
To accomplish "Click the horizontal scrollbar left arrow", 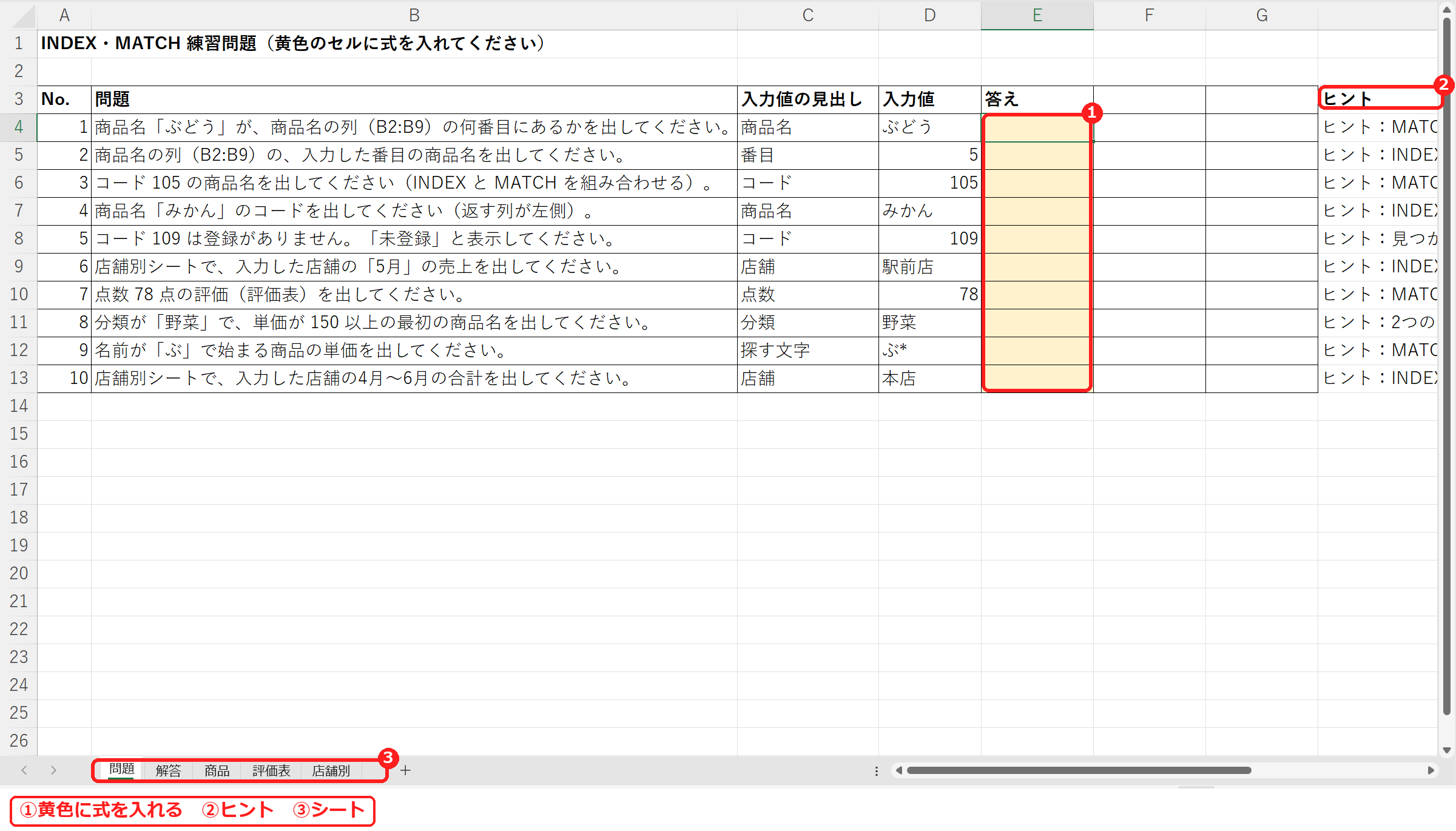I will (x=899, y=770).
